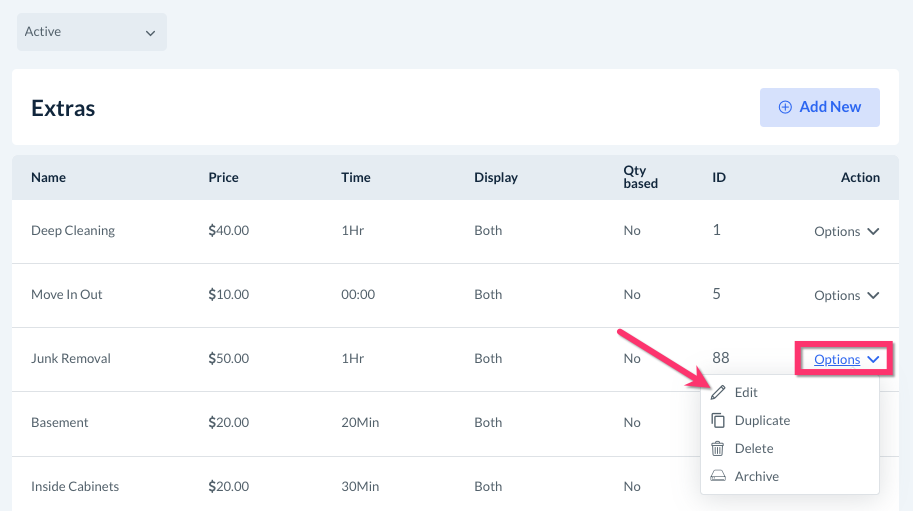Click the Deep Cleaning row name

tap(73, 231)
